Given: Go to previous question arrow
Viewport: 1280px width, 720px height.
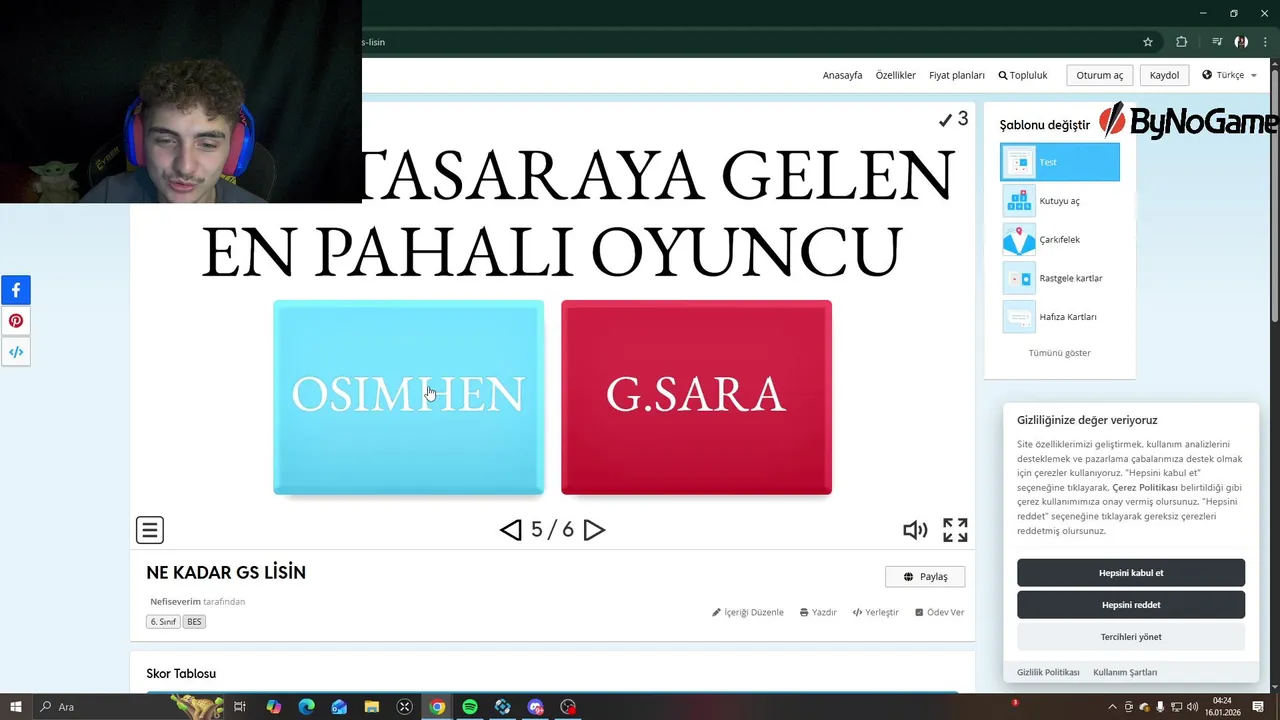Looking at the screenshot, I should pos(511,530).
